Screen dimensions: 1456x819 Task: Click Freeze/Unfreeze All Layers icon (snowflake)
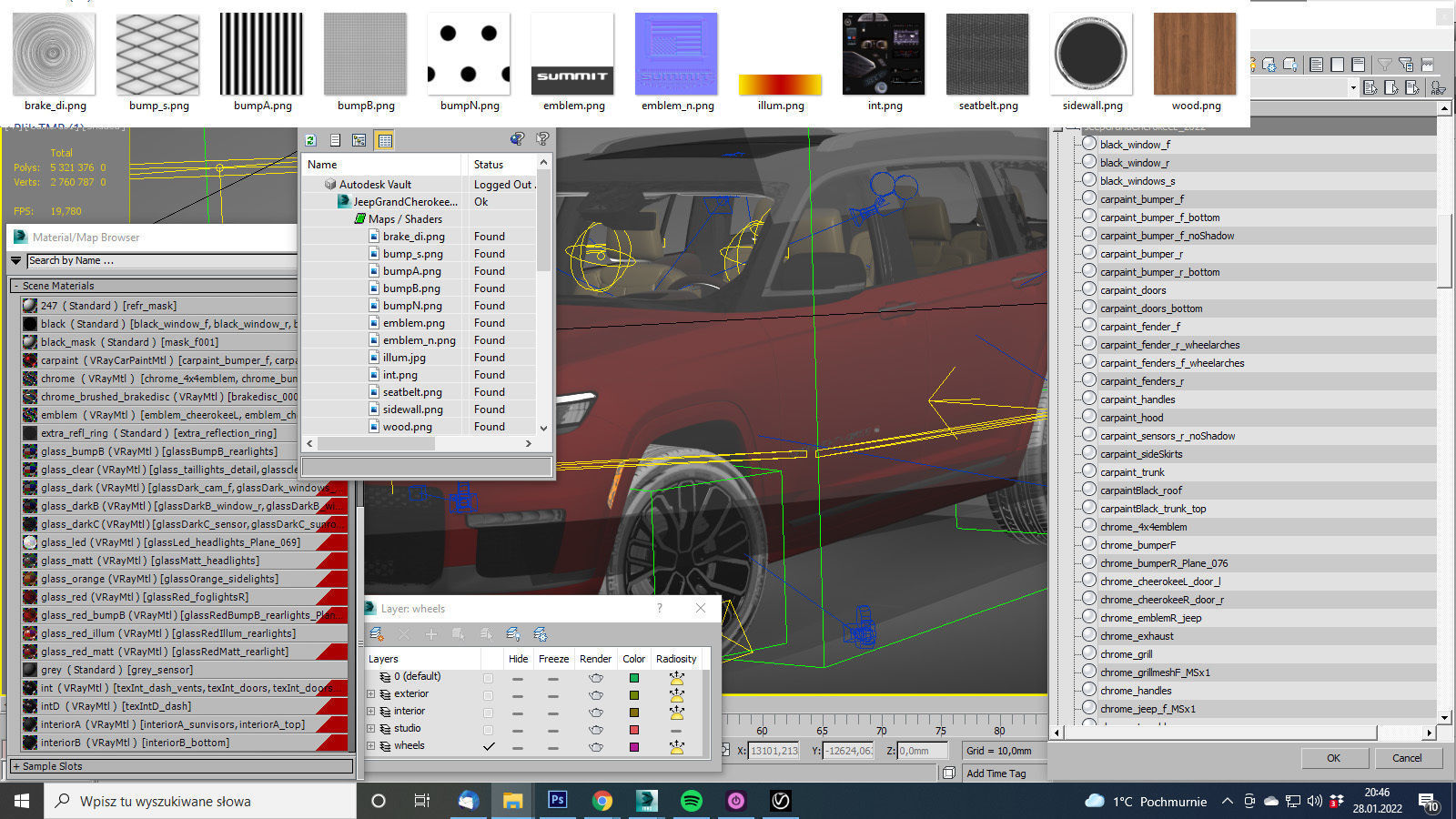pos(541,634)
